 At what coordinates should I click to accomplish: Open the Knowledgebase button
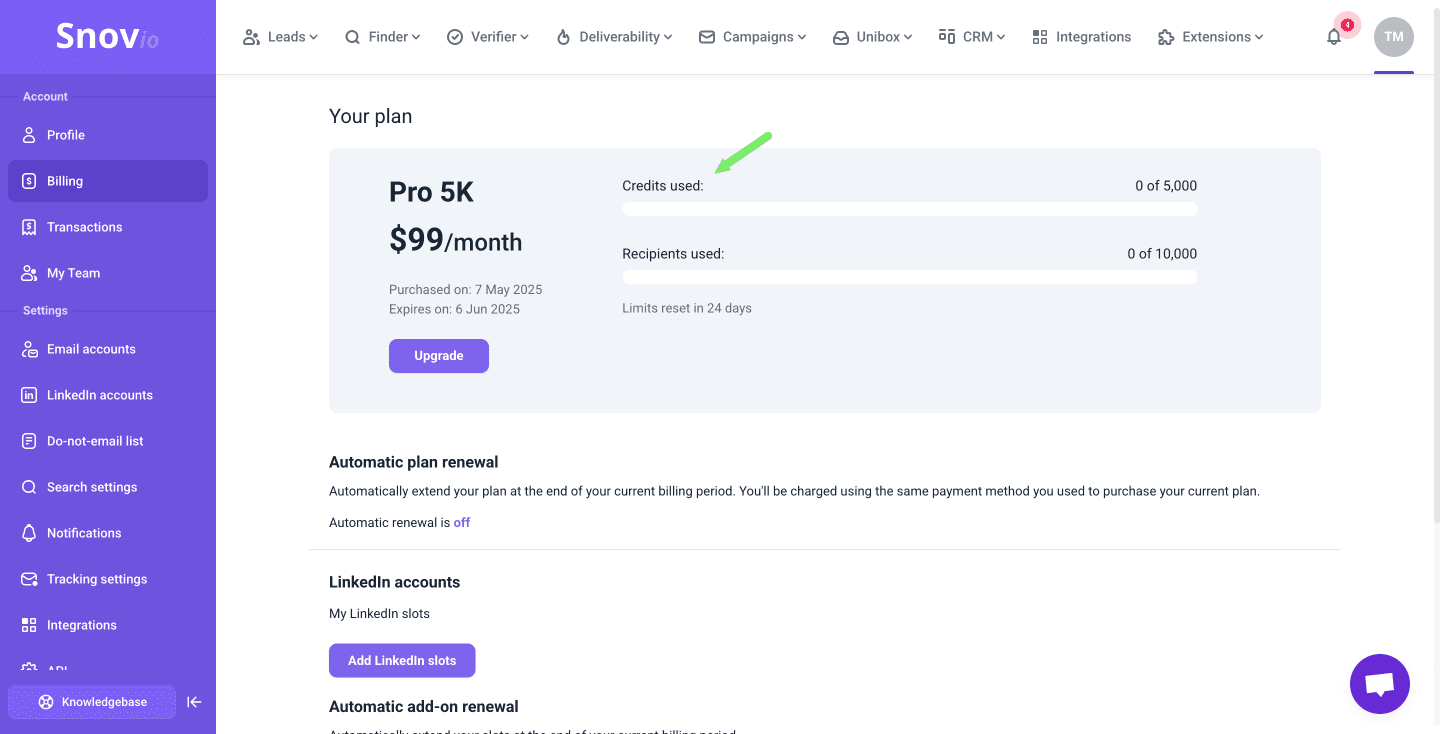92,702
